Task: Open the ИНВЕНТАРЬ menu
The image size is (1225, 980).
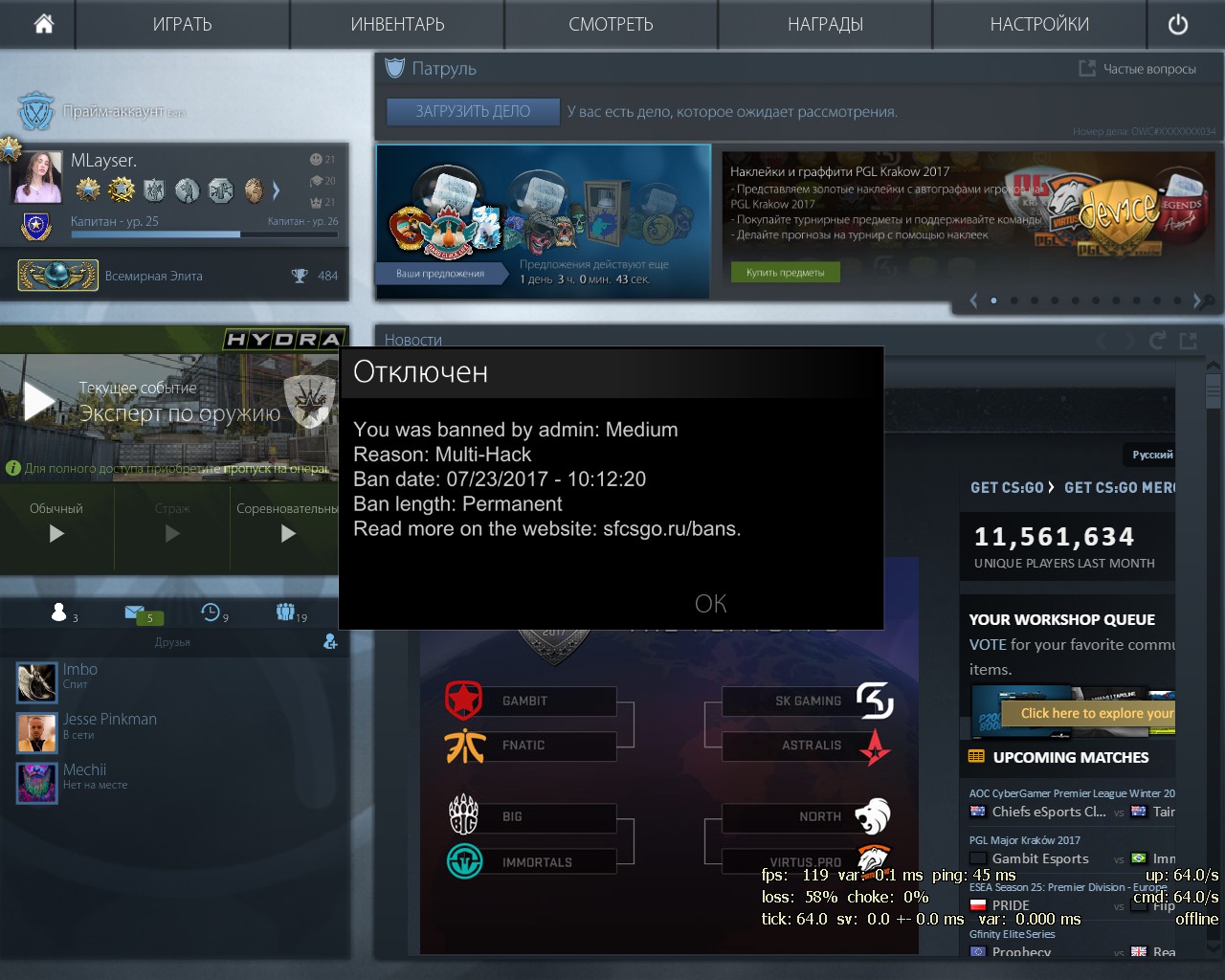Action: click(x=397, y=24)
